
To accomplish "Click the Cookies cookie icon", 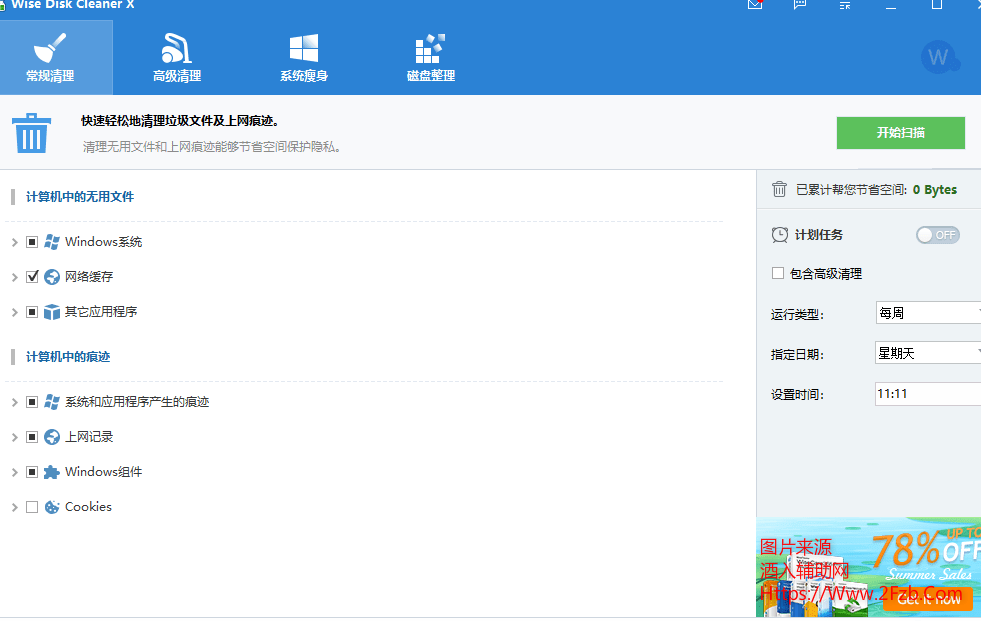I will coord(52,507).
